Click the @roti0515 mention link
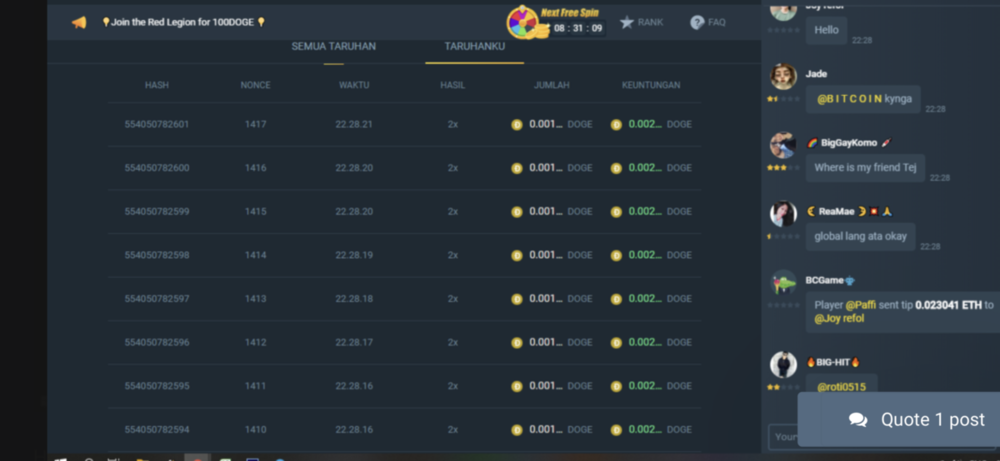The width and height of the screenshot is (1000, 461). 841,387
